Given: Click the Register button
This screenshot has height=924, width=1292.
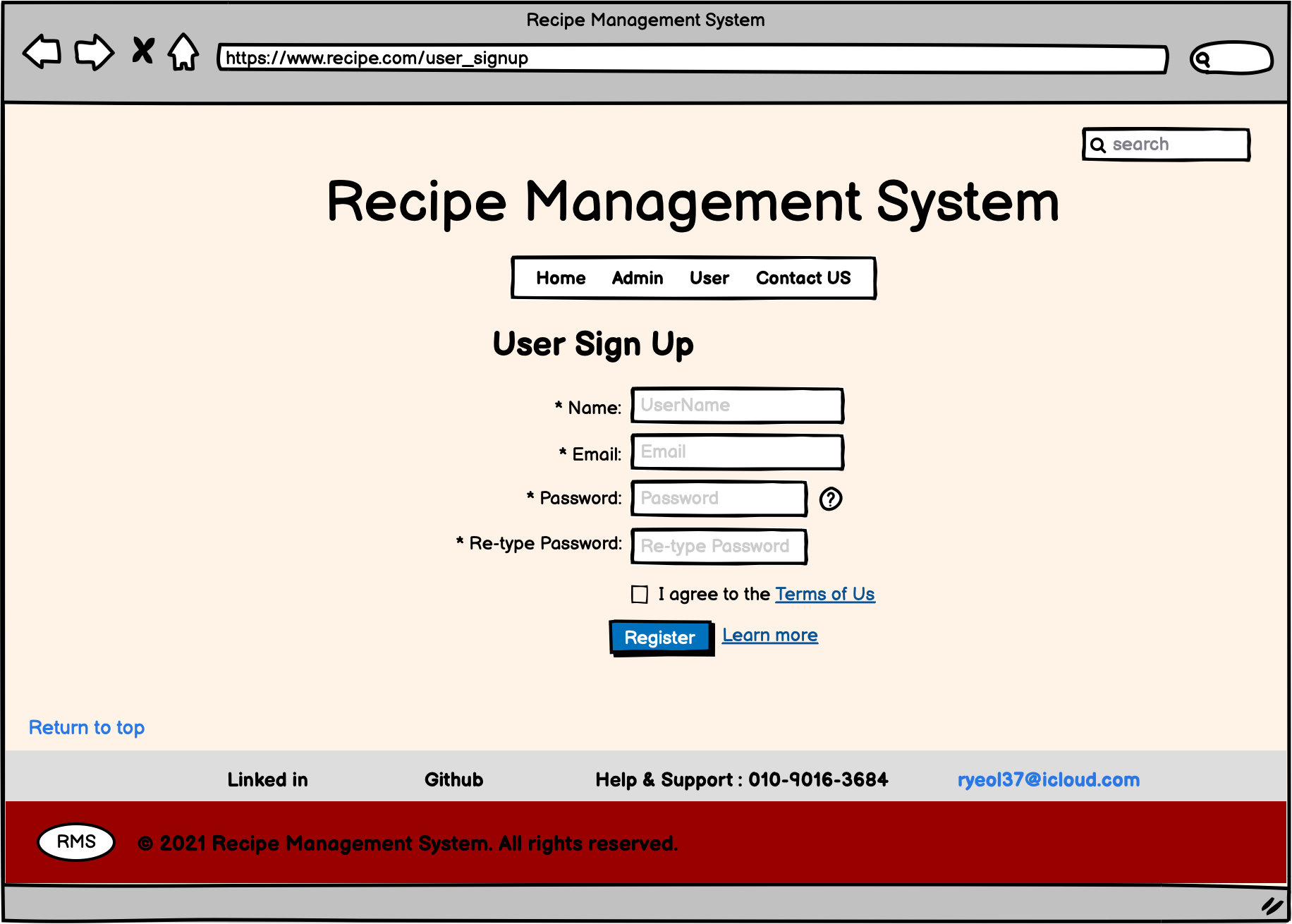Looking at the screenshot, I should 659,637.
